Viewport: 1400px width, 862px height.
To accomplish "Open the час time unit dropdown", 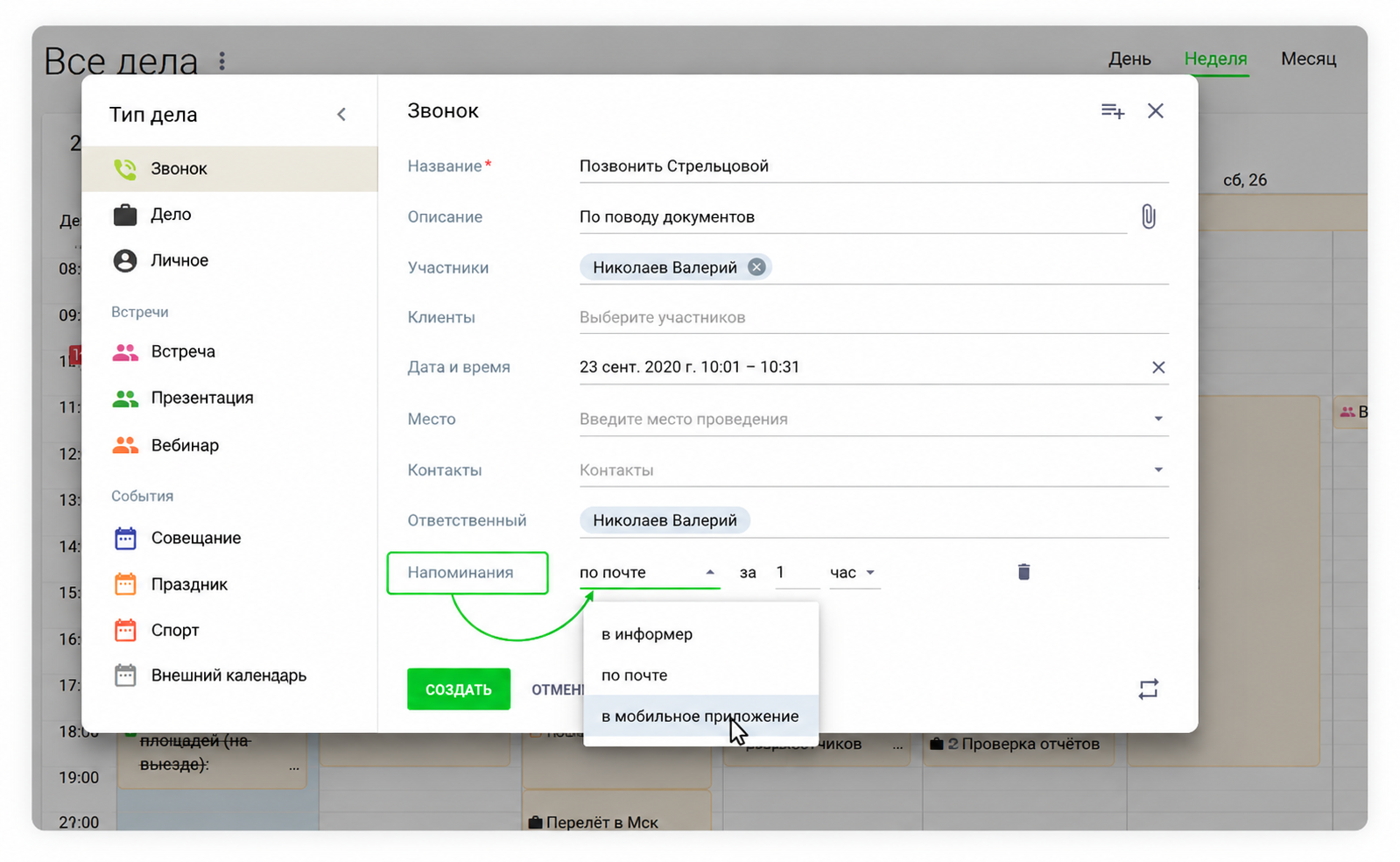I will click(x=854, y=572).
